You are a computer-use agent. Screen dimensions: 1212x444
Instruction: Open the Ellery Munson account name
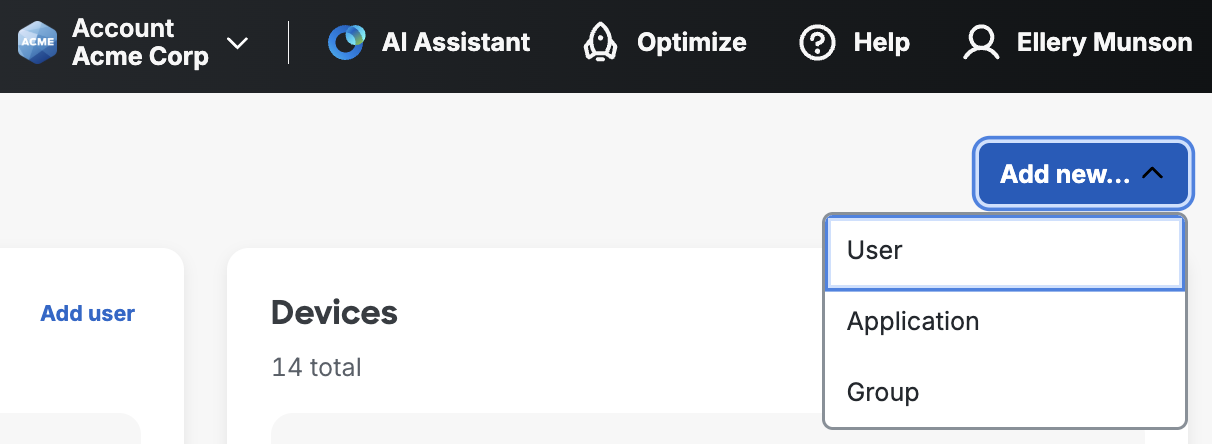click(x=1104, y=42)
